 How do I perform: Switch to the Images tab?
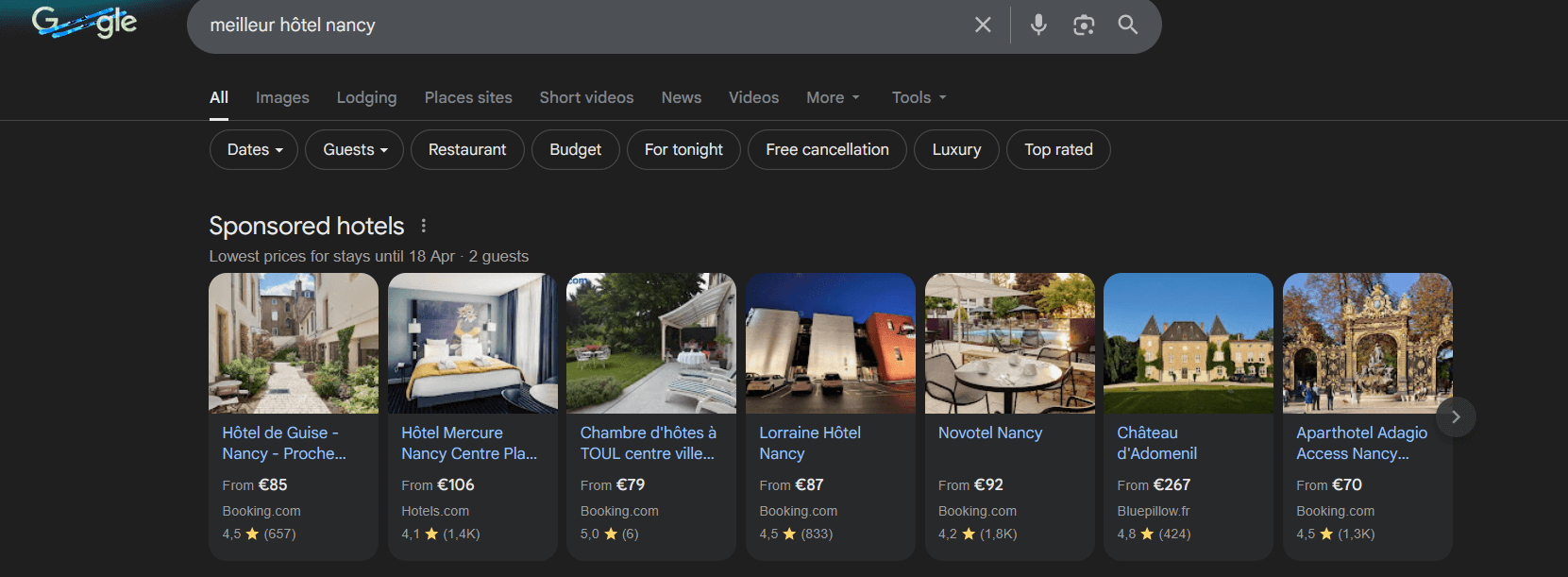[x=282, y=97]
